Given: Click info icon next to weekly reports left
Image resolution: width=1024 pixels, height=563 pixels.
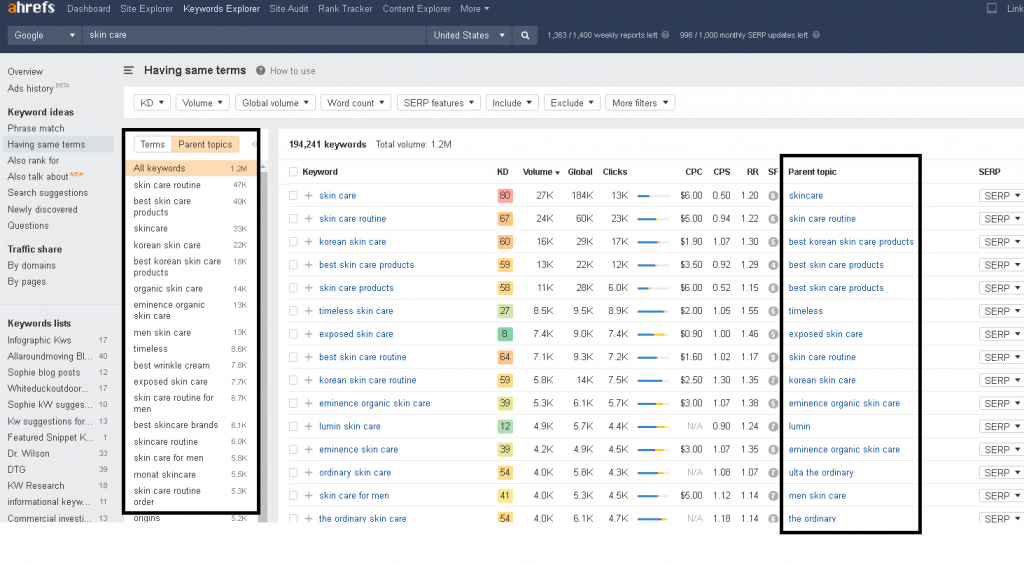Looking at the screenshot, I should tap(665, 35).
